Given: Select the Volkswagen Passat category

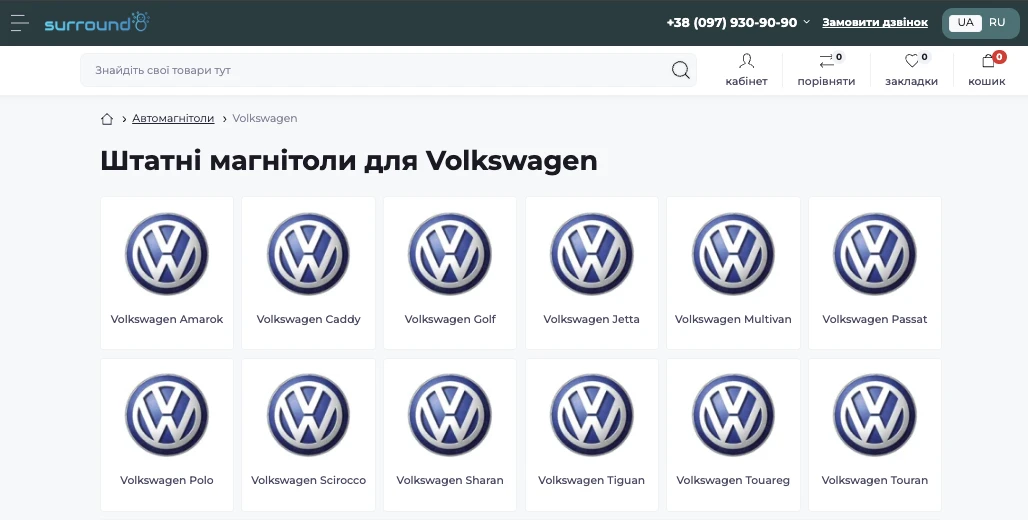Looking at the screenshot, I should 875,273.
